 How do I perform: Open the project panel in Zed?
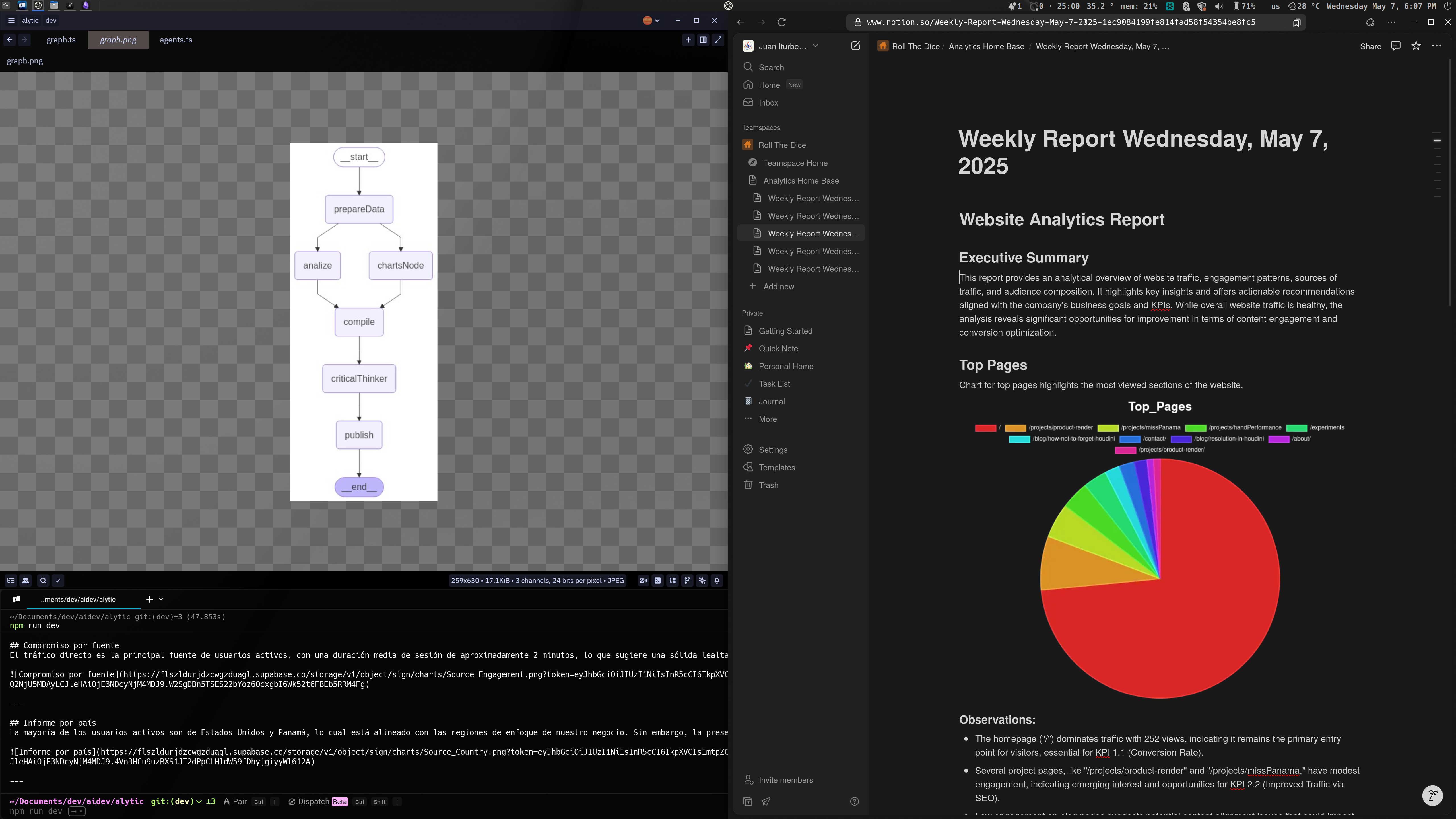coord(11,581)
